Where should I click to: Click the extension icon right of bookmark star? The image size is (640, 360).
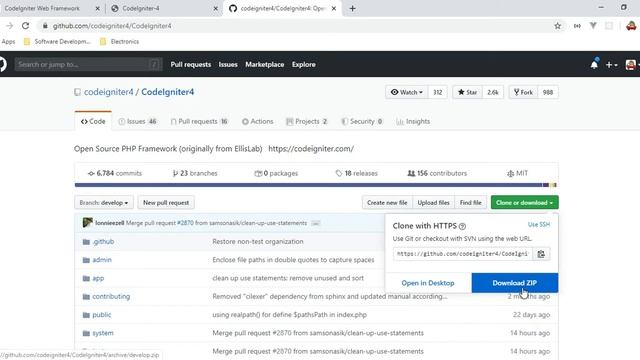pos(577,26)
